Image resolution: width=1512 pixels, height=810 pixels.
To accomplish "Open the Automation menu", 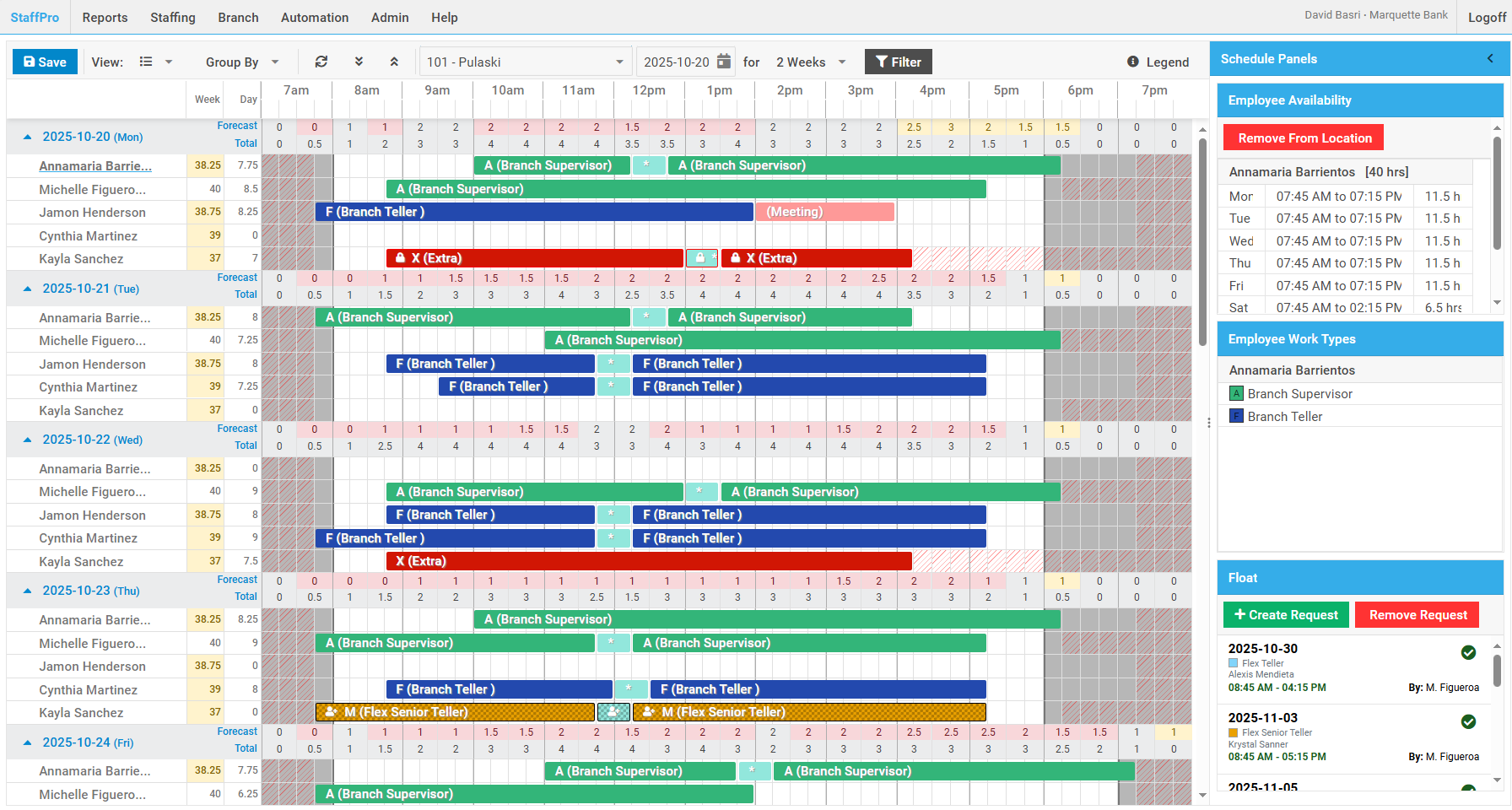I will pyautogui.click(x=314, y=17).
